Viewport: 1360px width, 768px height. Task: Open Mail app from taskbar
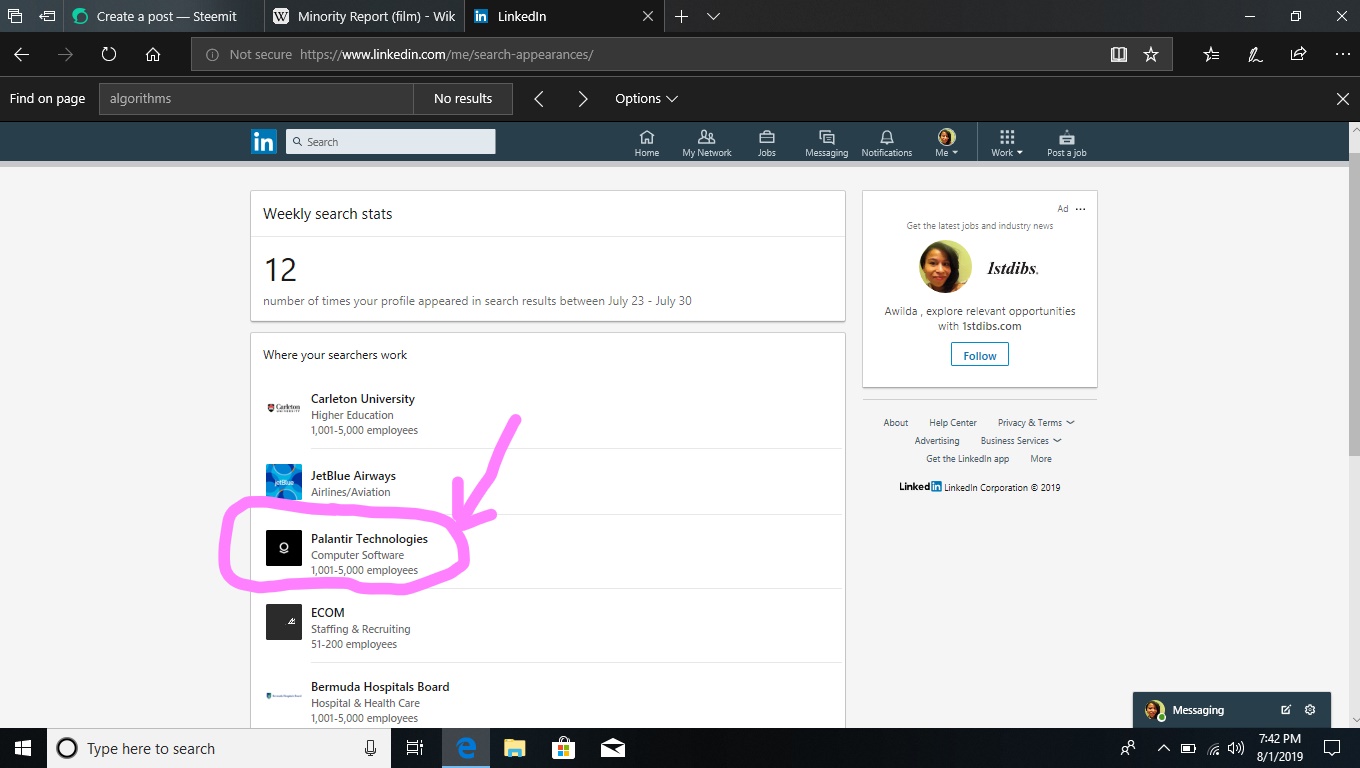(x=613, y=748)
